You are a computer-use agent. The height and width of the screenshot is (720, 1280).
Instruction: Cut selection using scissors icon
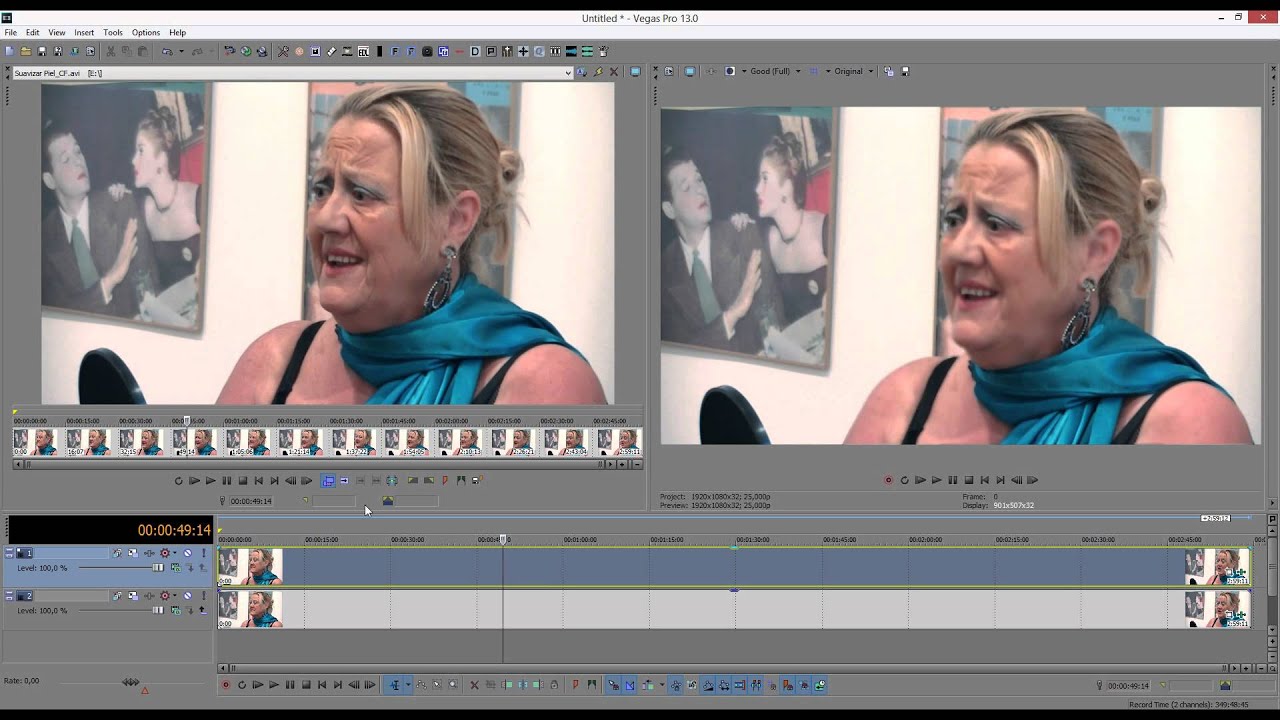[x=111, y=51]
